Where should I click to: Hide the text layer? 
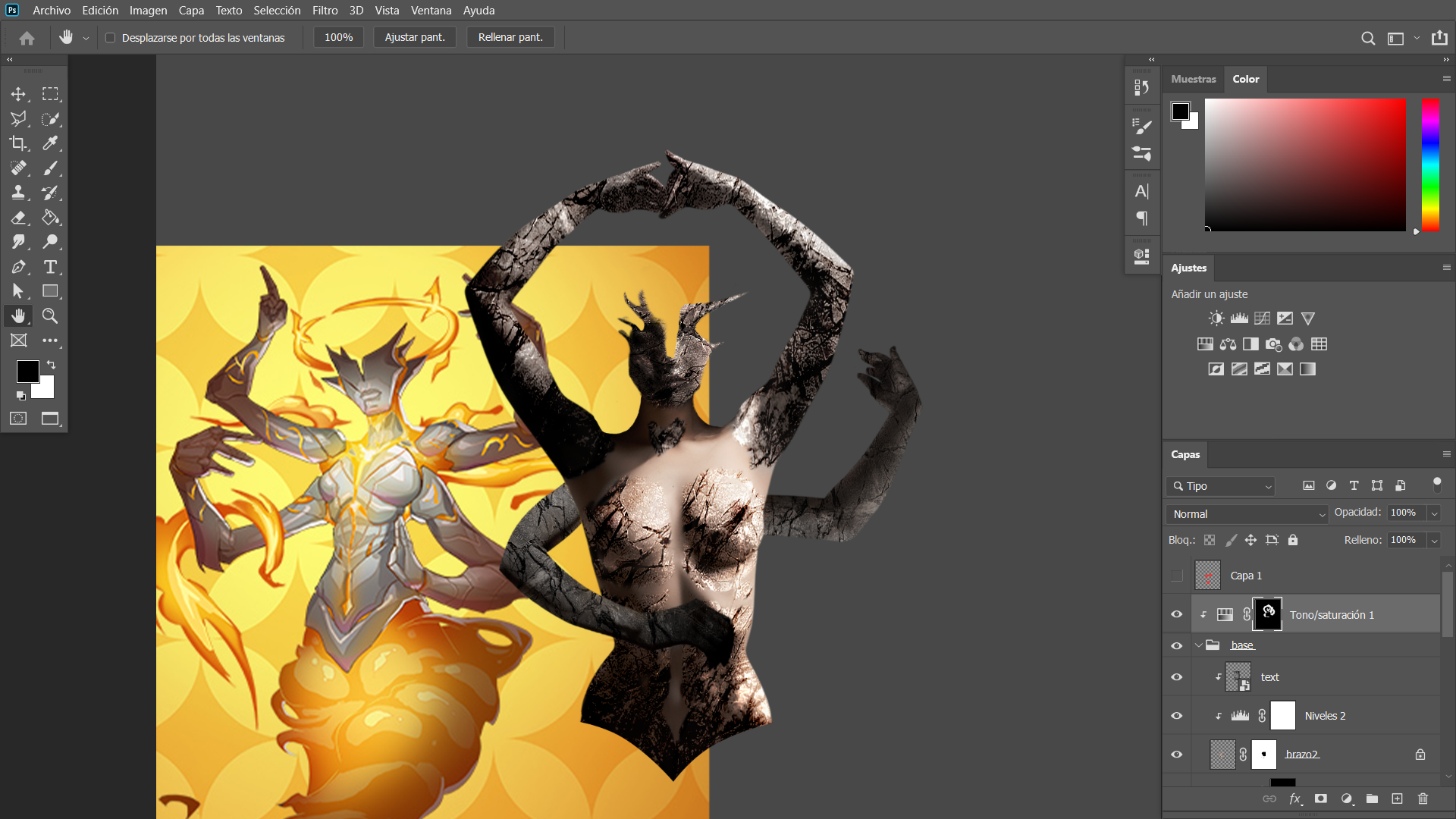[1177, 677]
